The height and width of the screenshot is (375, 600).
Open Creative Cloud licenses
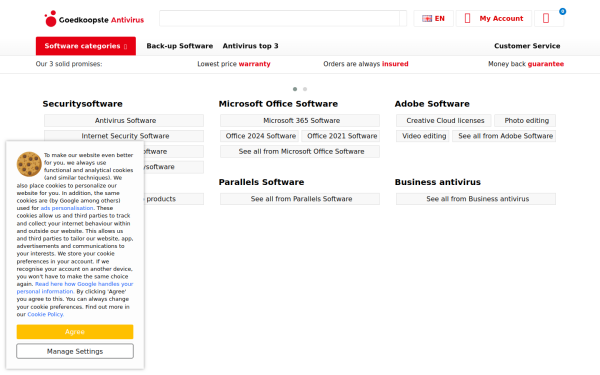coord(444,121)
